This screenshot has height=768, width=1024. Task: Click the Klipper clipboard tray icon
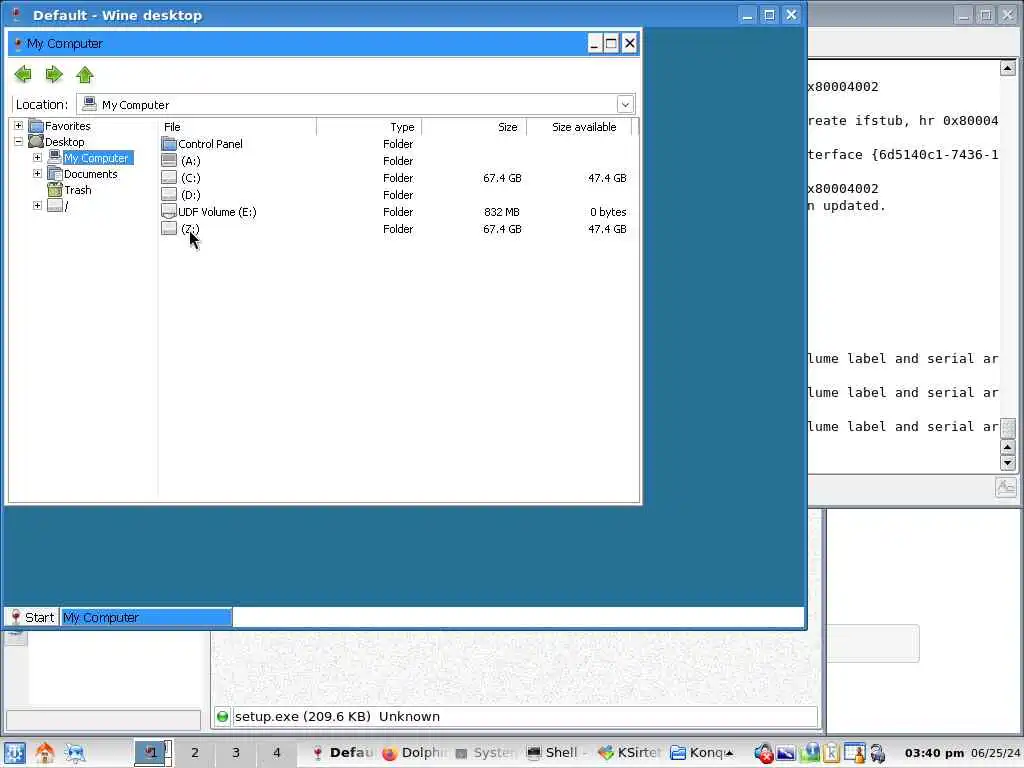832,753
